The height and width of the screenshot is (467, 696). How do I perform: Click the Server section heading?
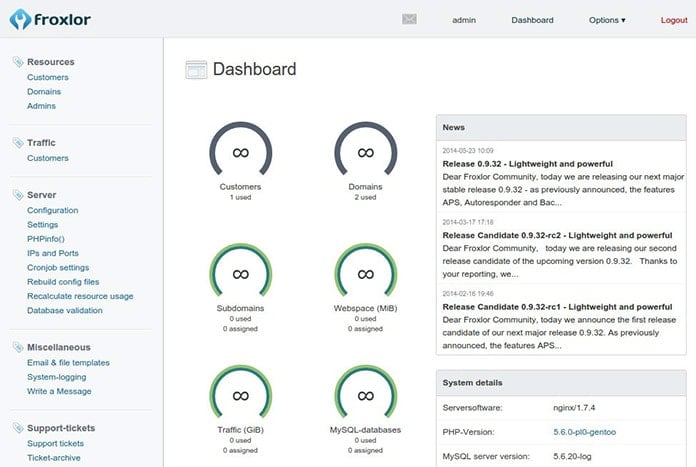tap(41, 195)
